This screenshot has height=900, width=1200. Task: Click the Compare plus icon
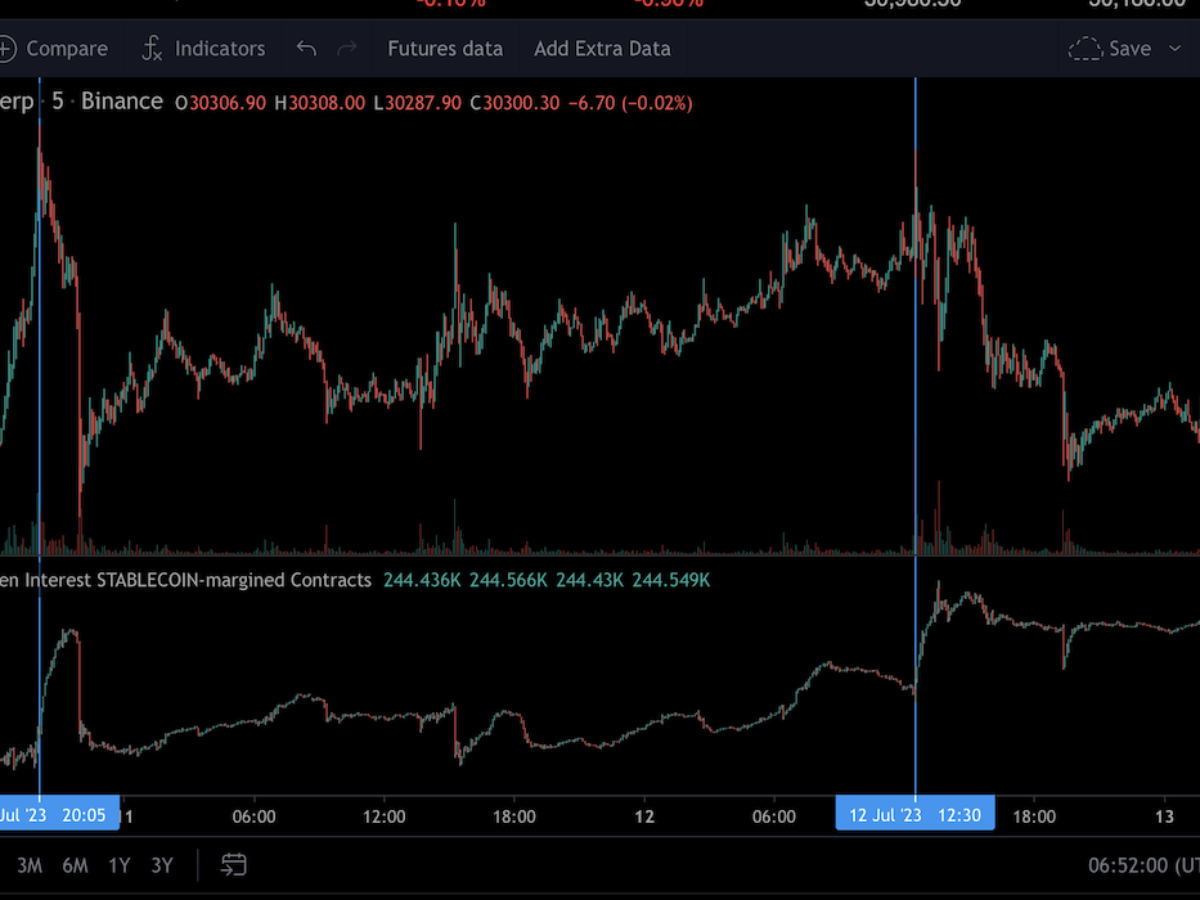8,48
